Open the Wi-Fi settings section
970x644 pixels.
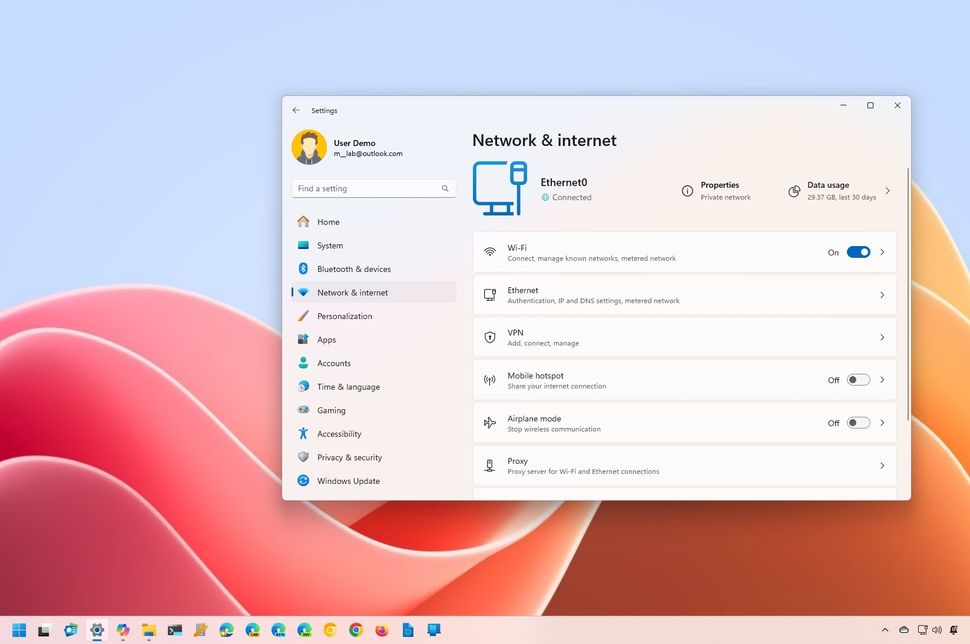tap(650, 252)
